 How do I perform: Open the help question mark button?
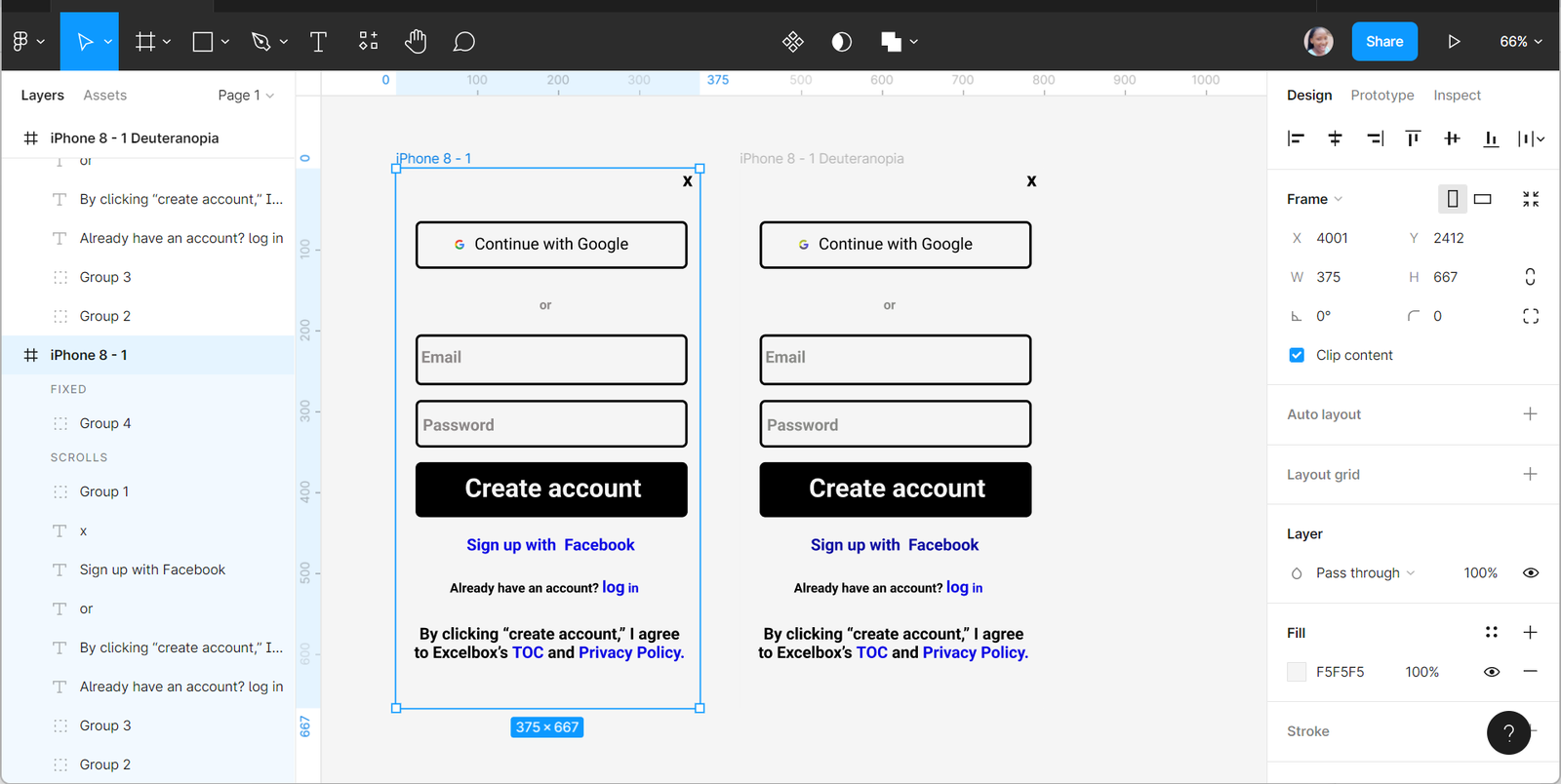coord(1508,732)
